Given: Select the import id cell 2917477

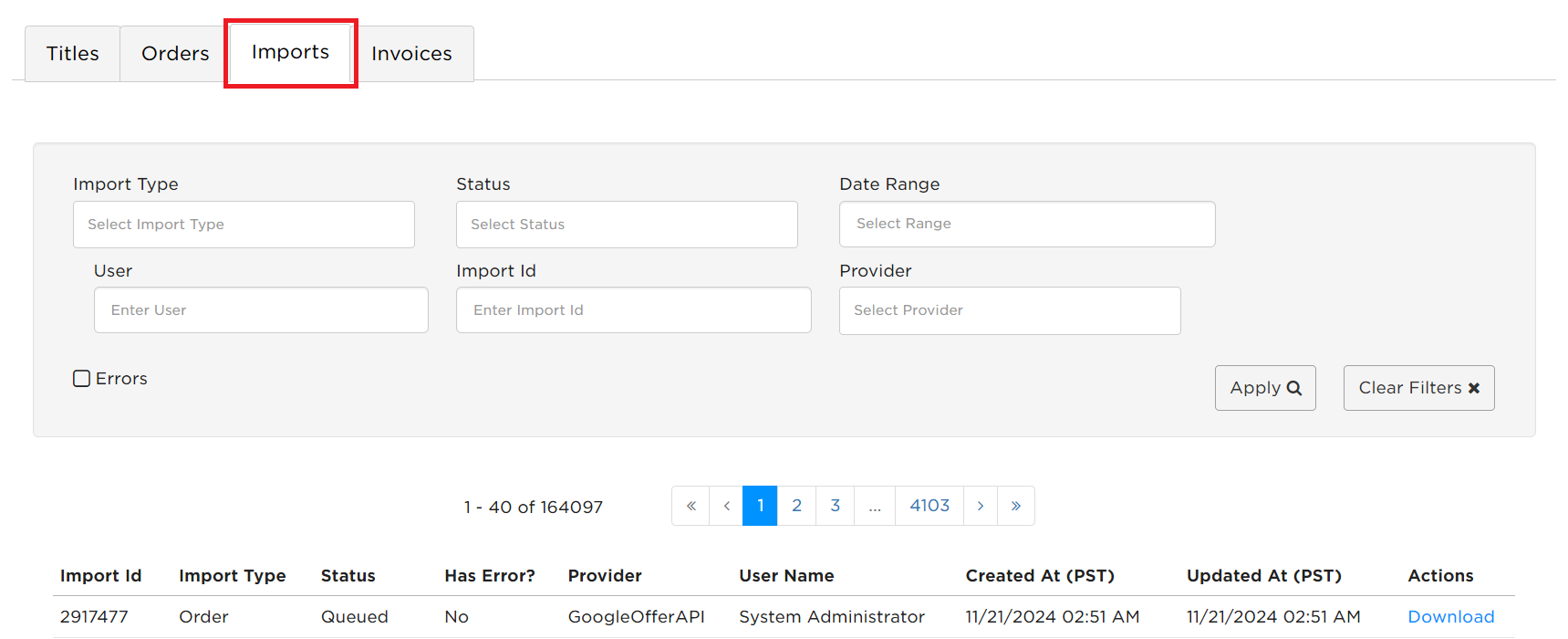Looking at the screenshot, I should 94,617.
